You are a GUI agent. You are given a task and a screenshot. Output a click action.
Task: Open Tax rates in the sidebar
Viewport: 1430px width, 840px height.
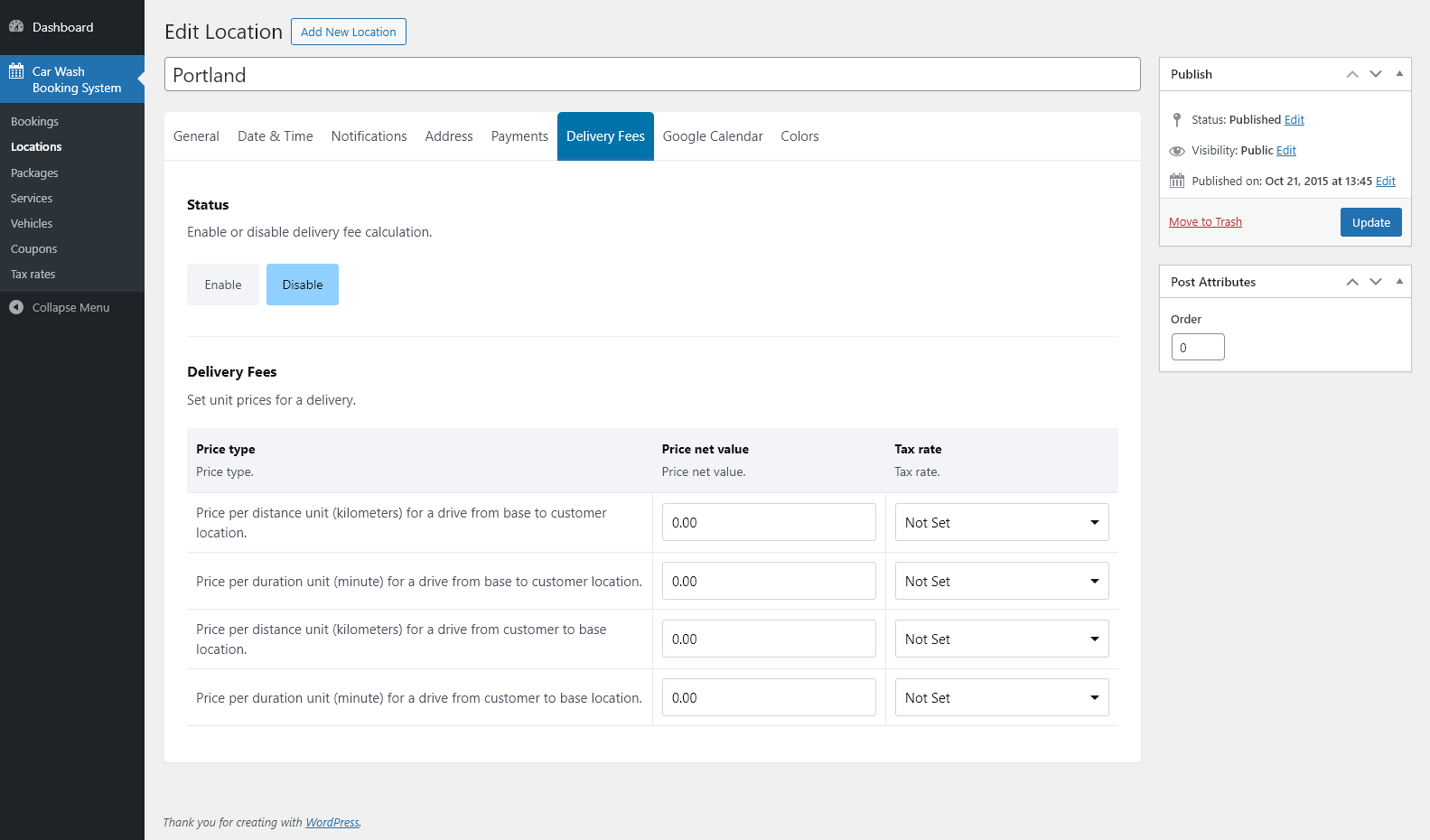(33, 275)
